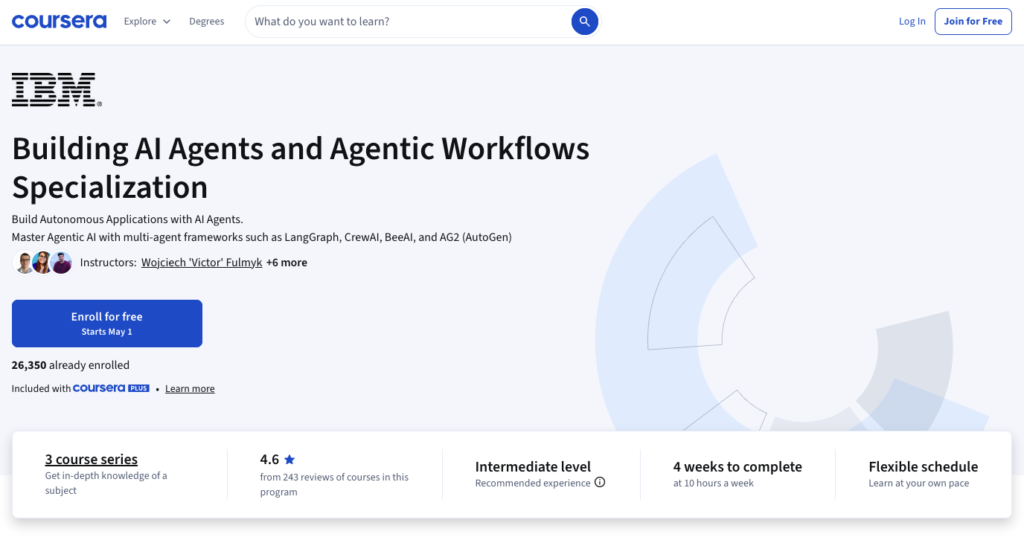Click the 'Learn at your own pace' text
The width and height of the screenshot is (1024, 537).
point(919,483)
